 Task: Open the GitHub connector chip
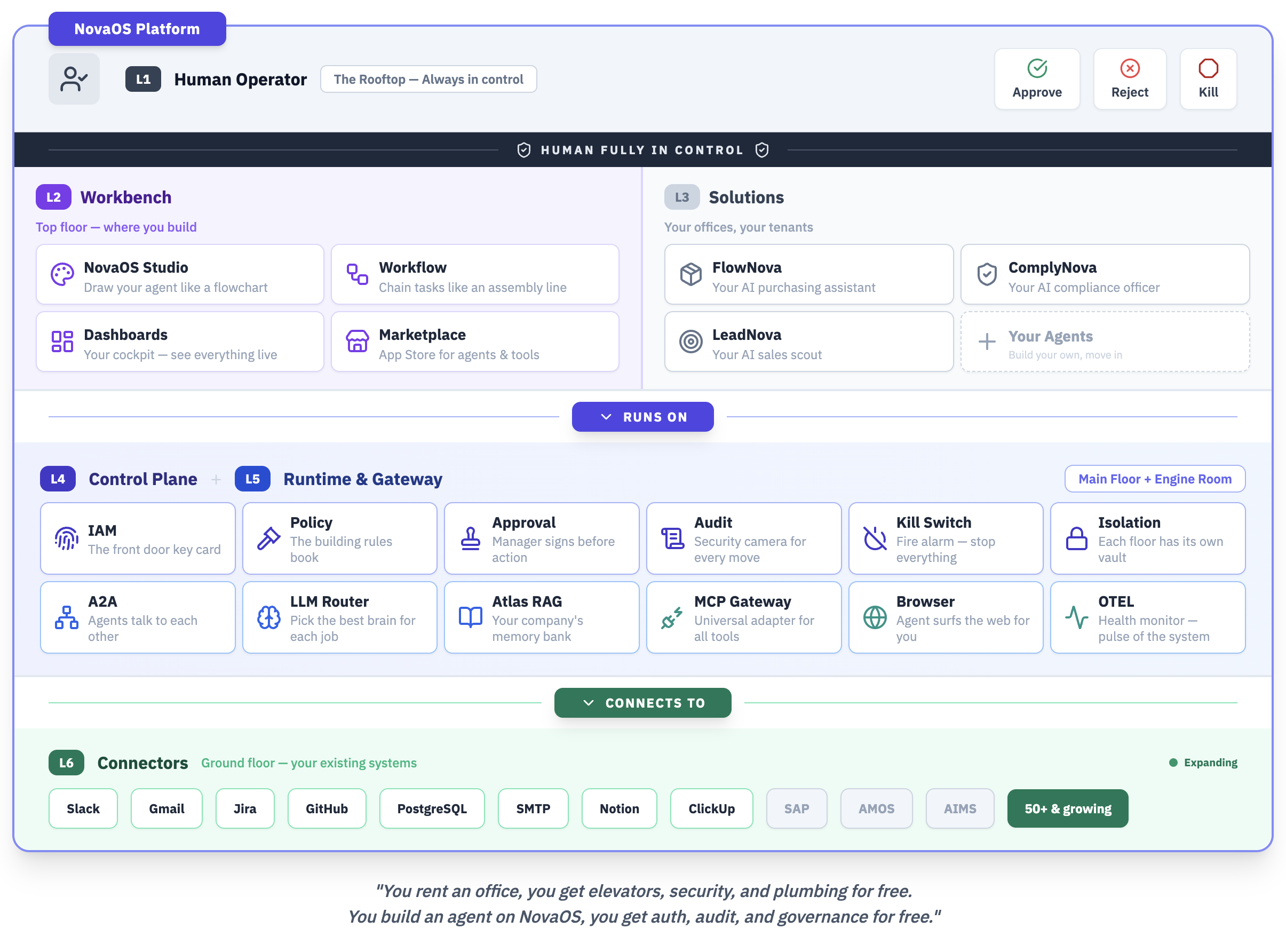pos(327,808)
